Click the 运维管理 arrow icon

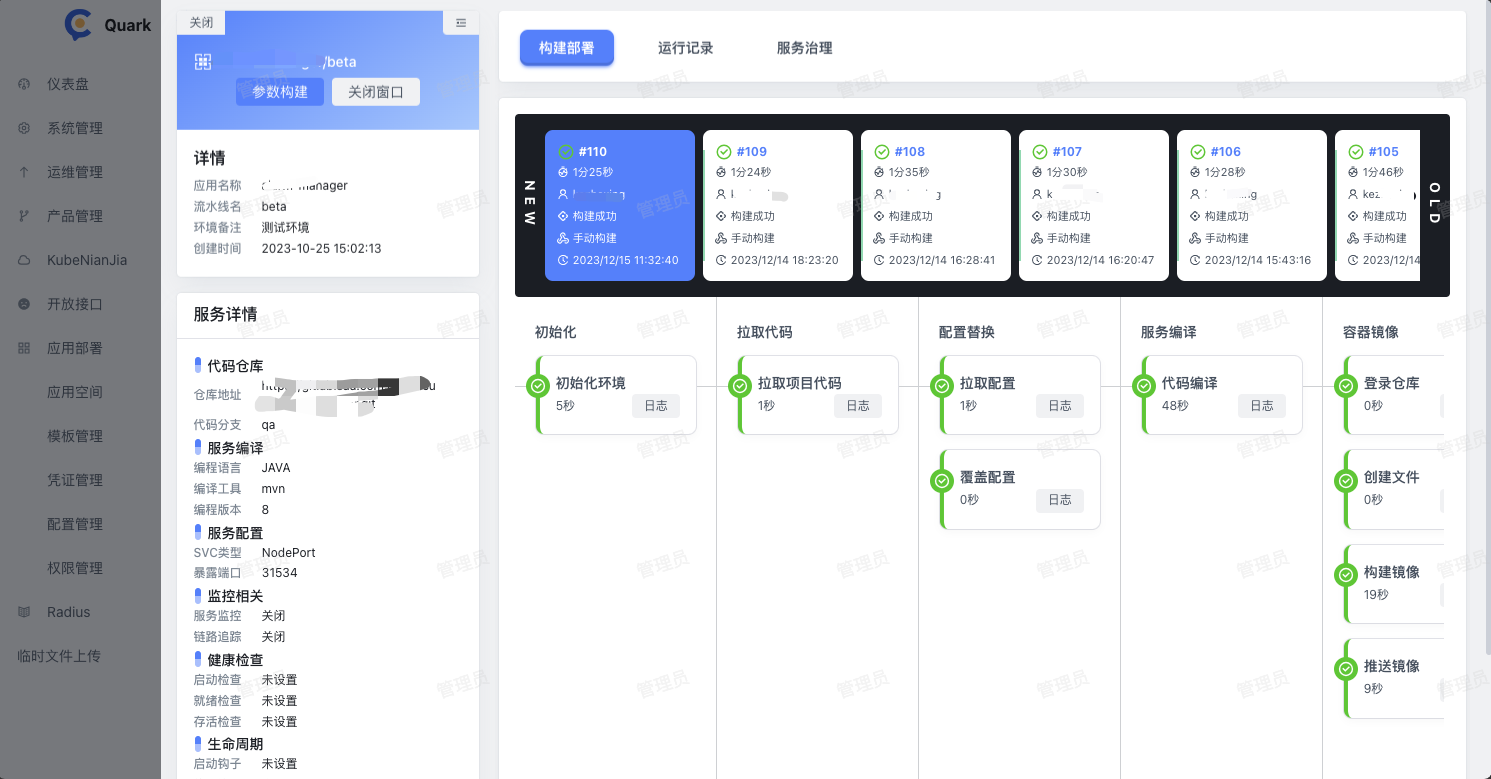tap(24, 172)
